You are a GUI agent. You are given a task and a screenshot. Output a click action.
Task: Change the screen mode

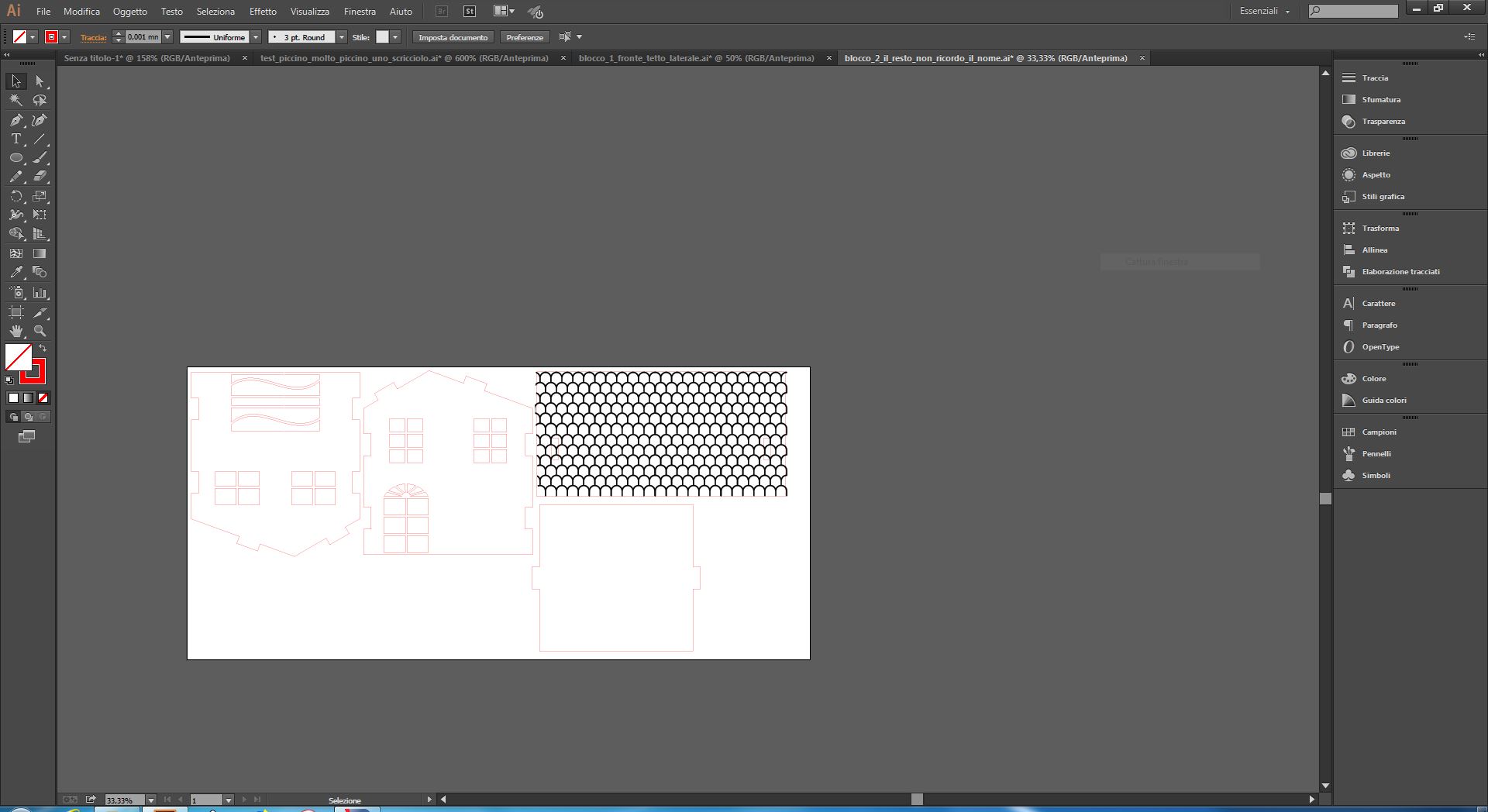click(x=26, y=437)
